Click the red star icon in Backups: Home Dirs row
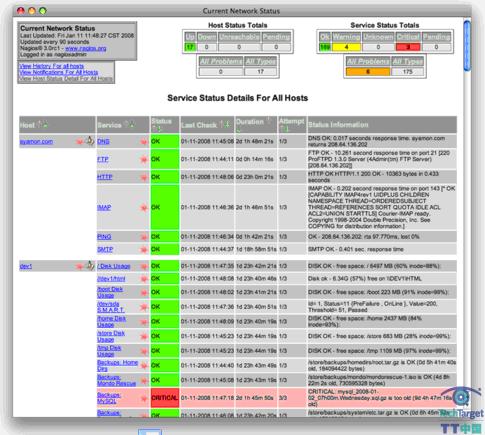This screenshot has width=485, height=435. pos(144,366)
